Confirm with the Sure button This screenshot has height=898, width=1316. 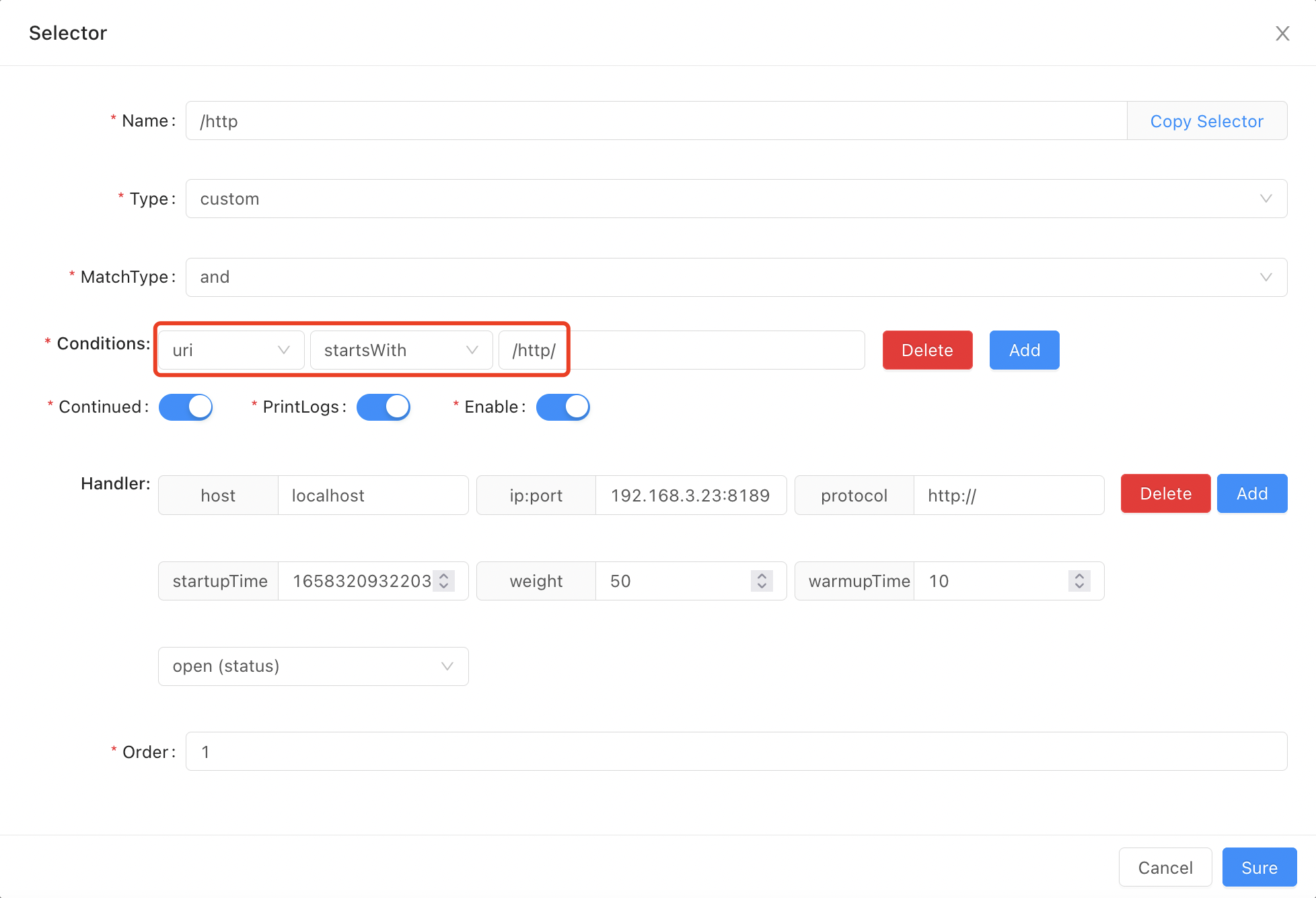pos(1259,868)
